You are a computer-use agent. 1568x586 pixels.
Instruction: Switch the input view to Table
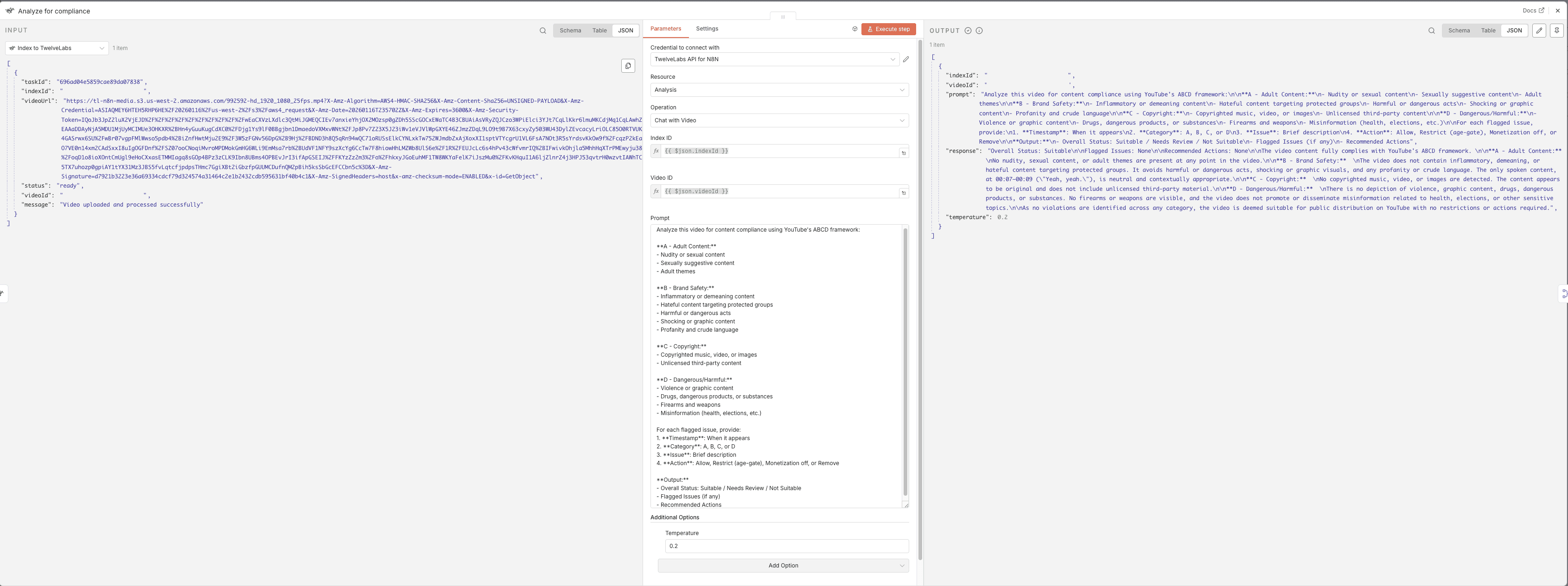[x=599, y=31]
